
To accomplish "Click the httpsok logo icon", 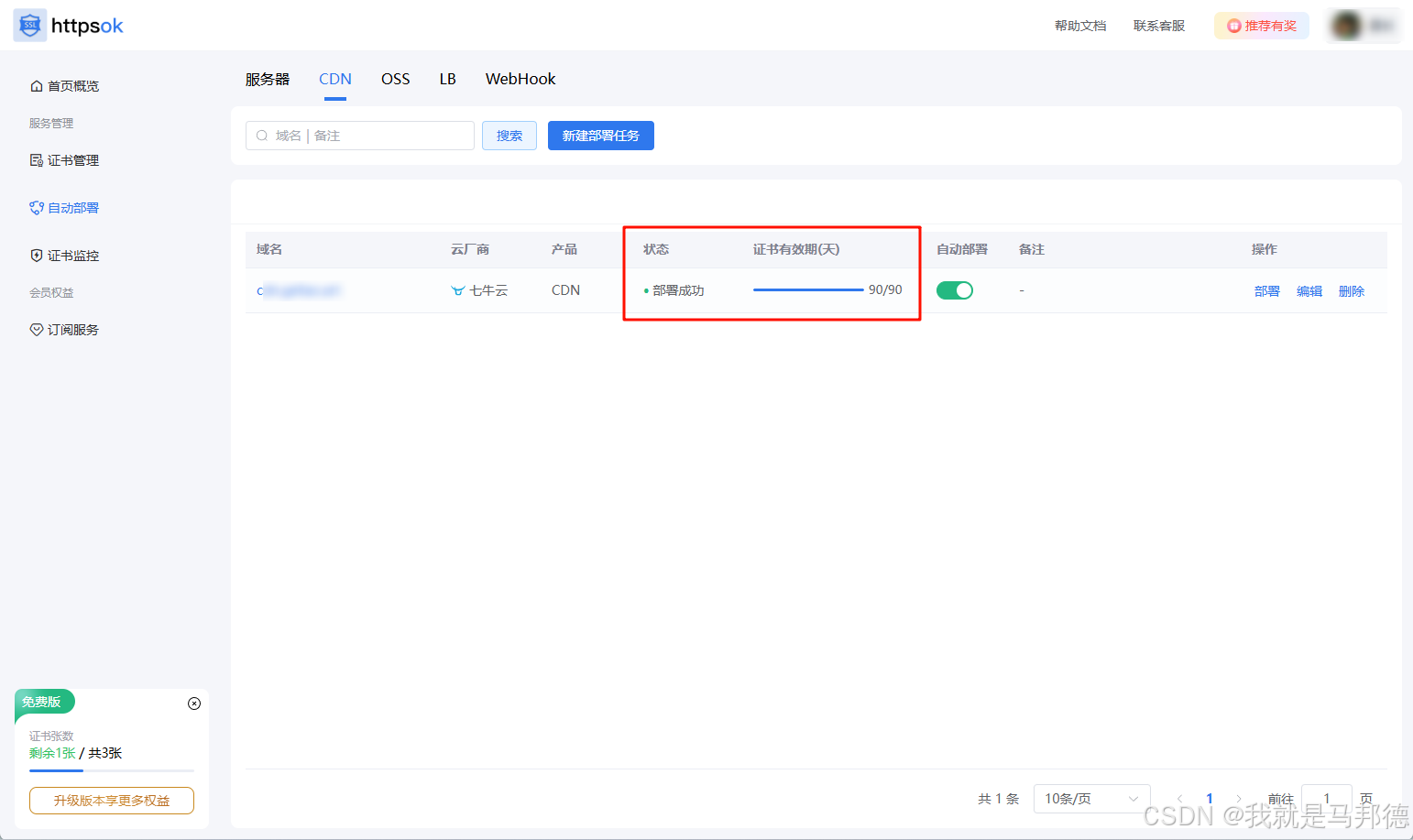I will (30, 25).
